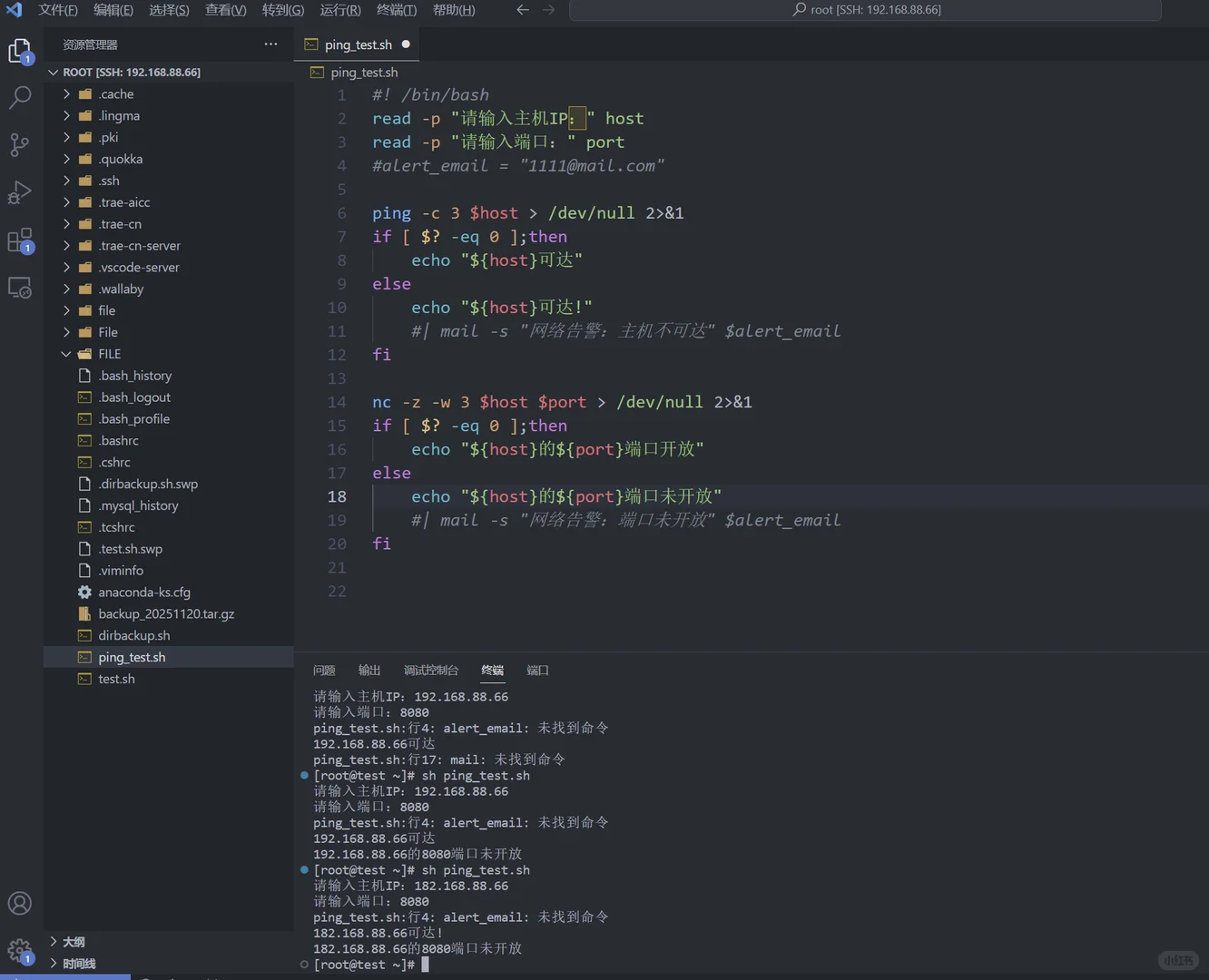The width and height of the screenshot is (1209, 980).
Task: Open the 帮助(H) menu
Action: 454,10
